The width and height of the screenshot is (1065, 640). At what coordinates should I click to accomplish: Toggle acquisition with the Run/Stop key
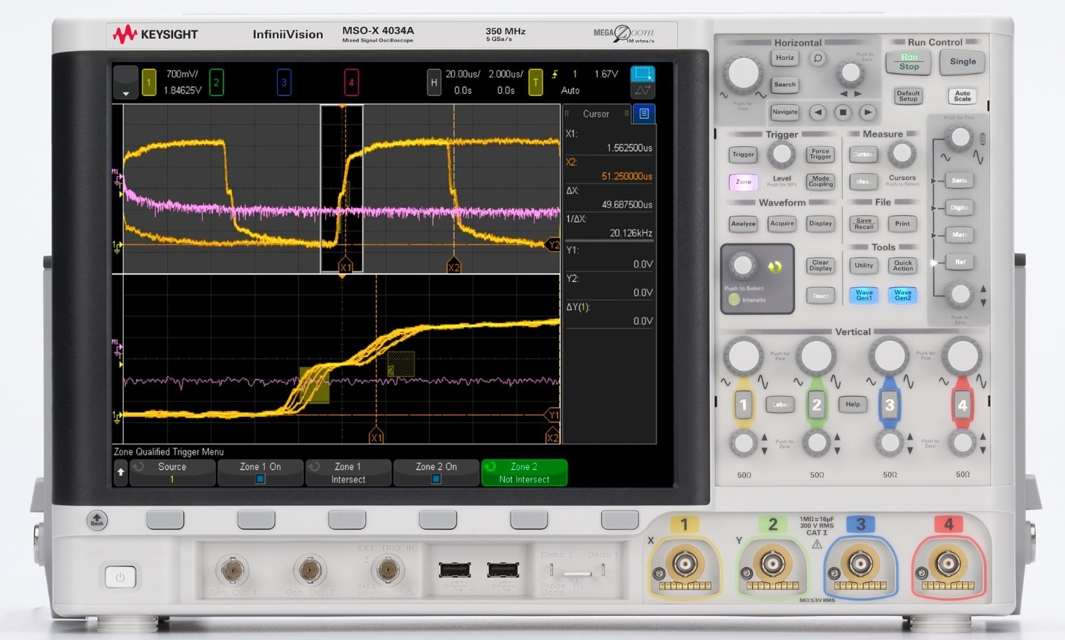(x=906, y=63)
